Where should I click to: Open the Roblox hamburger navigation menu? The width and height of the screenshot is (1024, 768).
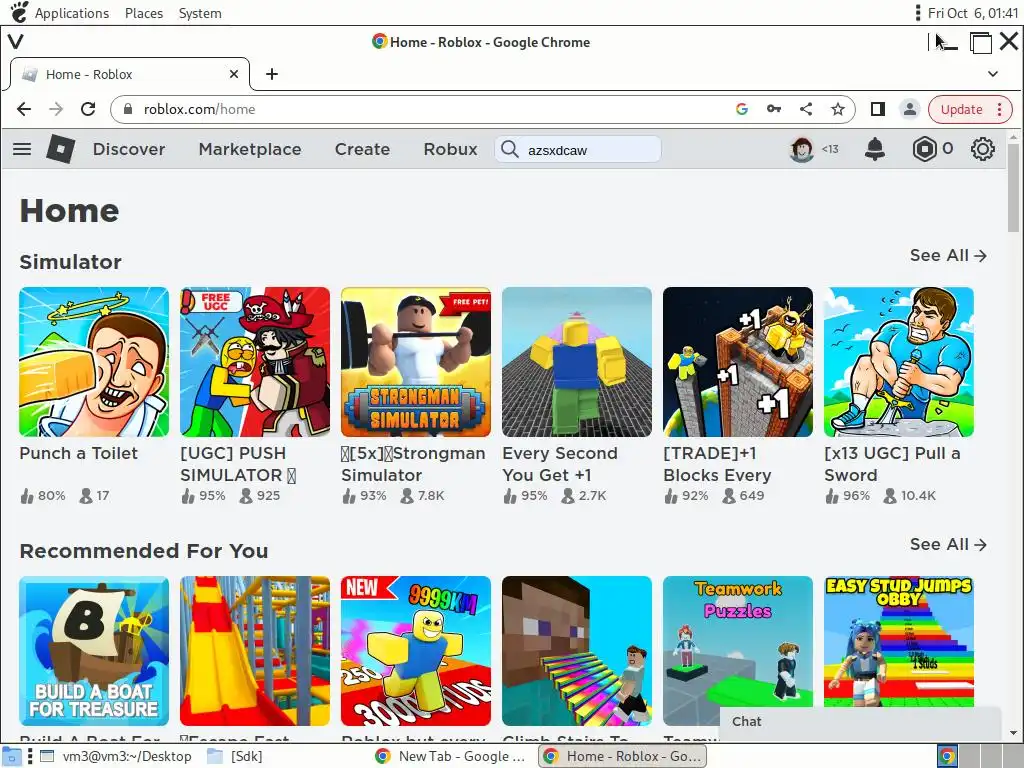22,149
